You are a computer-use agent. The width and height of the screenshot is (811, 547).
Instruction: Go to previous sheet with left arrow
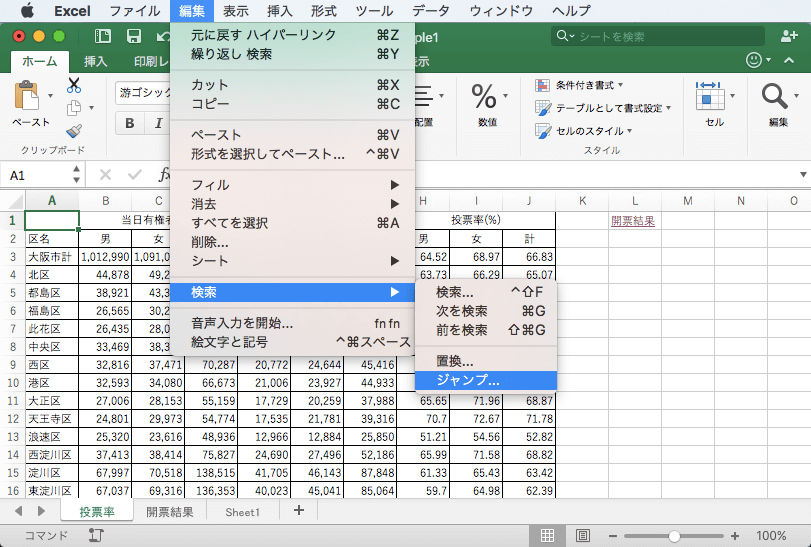[x=19, y=511]
